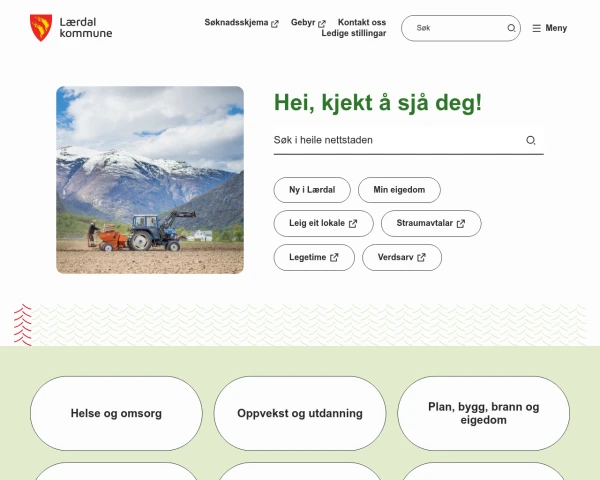
Task: Click the Søk i heile nettstaden field
Action: (x=408, y=140)
